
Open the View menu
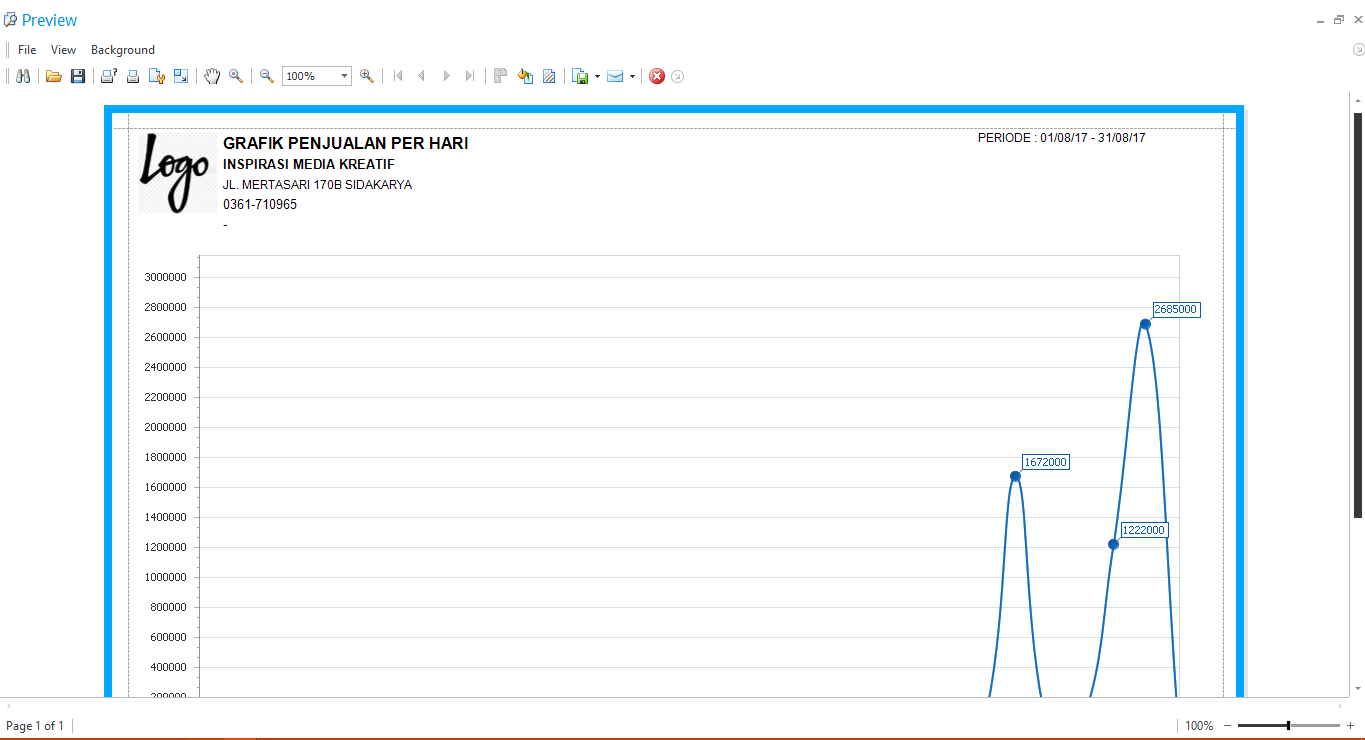pyautogui.click(x=63, y=50)
